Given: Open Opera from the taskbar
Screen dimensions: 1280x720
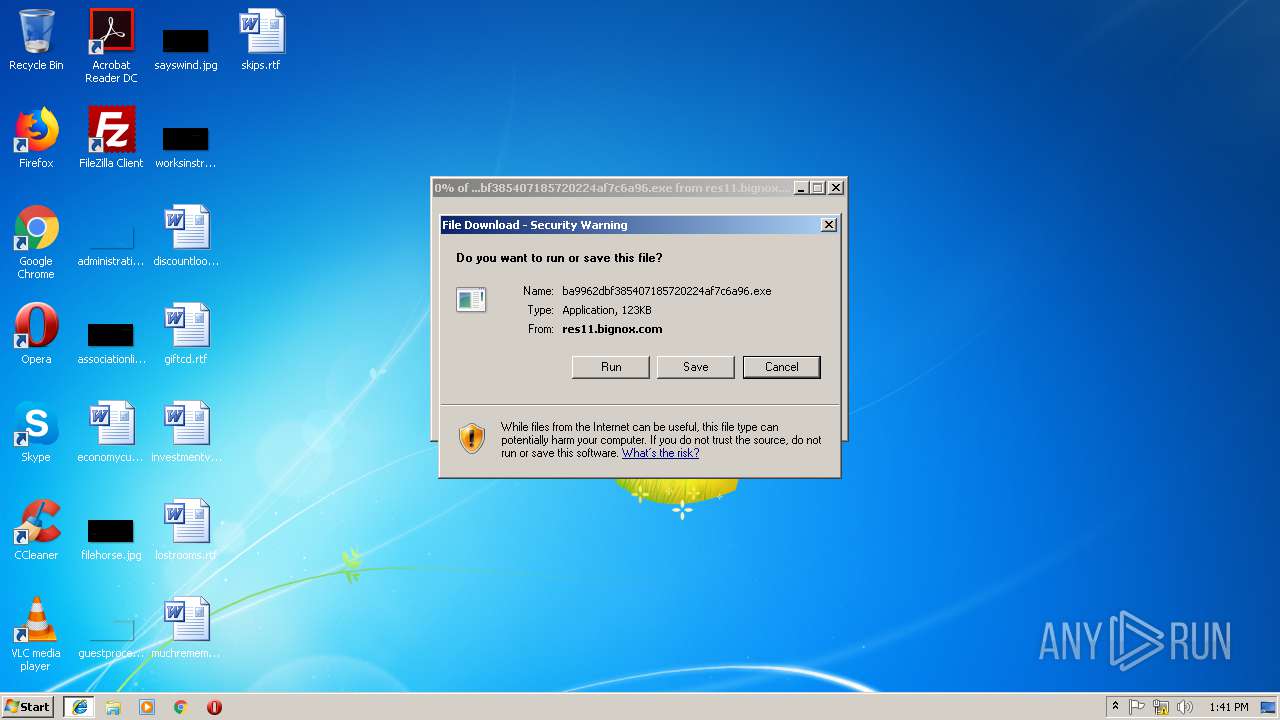Looking at the screenshot, I should (x=214, y=707).
